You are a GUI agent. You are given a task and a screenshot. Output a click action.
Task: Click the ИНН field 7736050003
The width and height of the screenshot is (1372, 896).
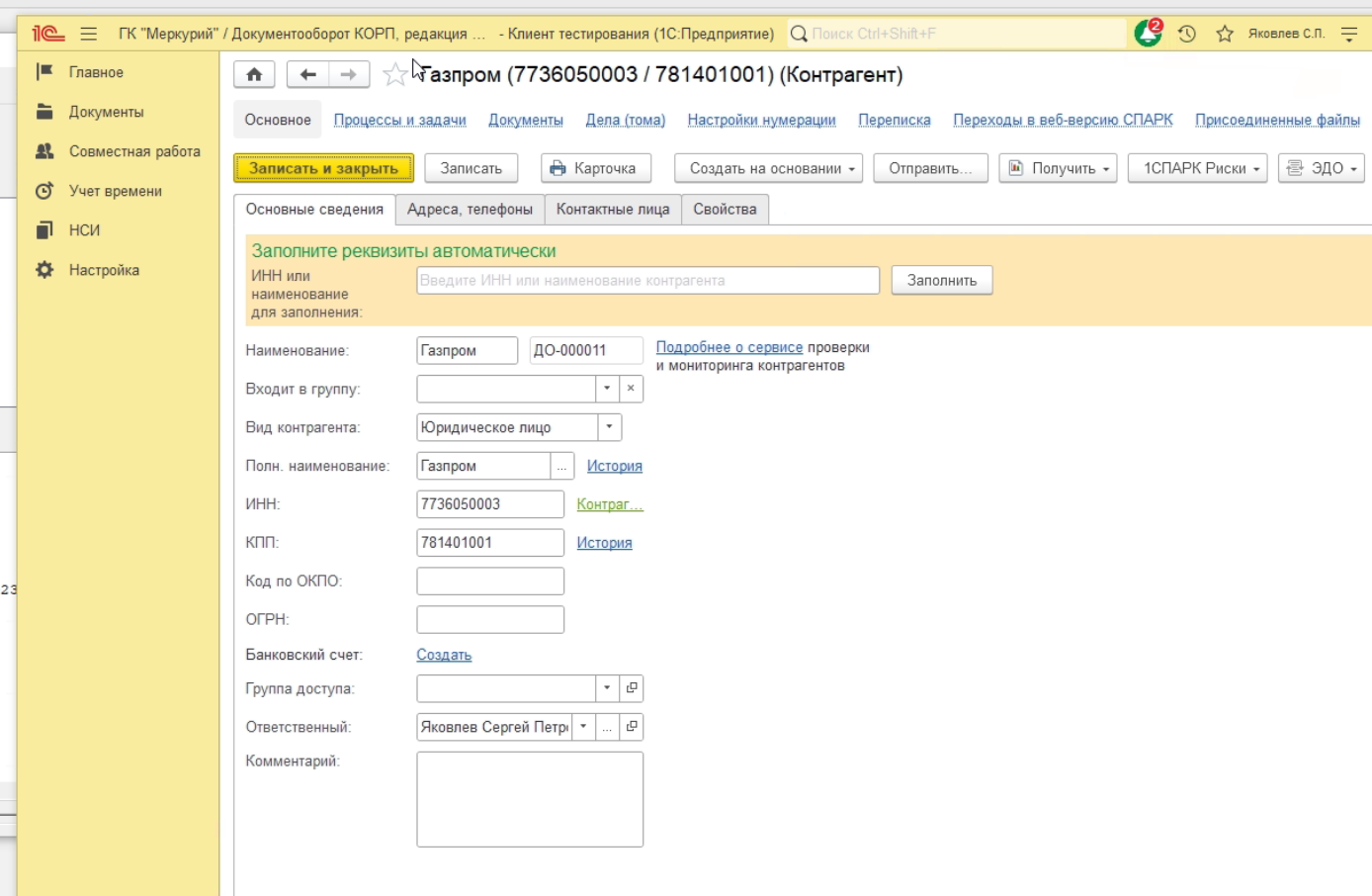pyautogui.click(x=490, y=504)
